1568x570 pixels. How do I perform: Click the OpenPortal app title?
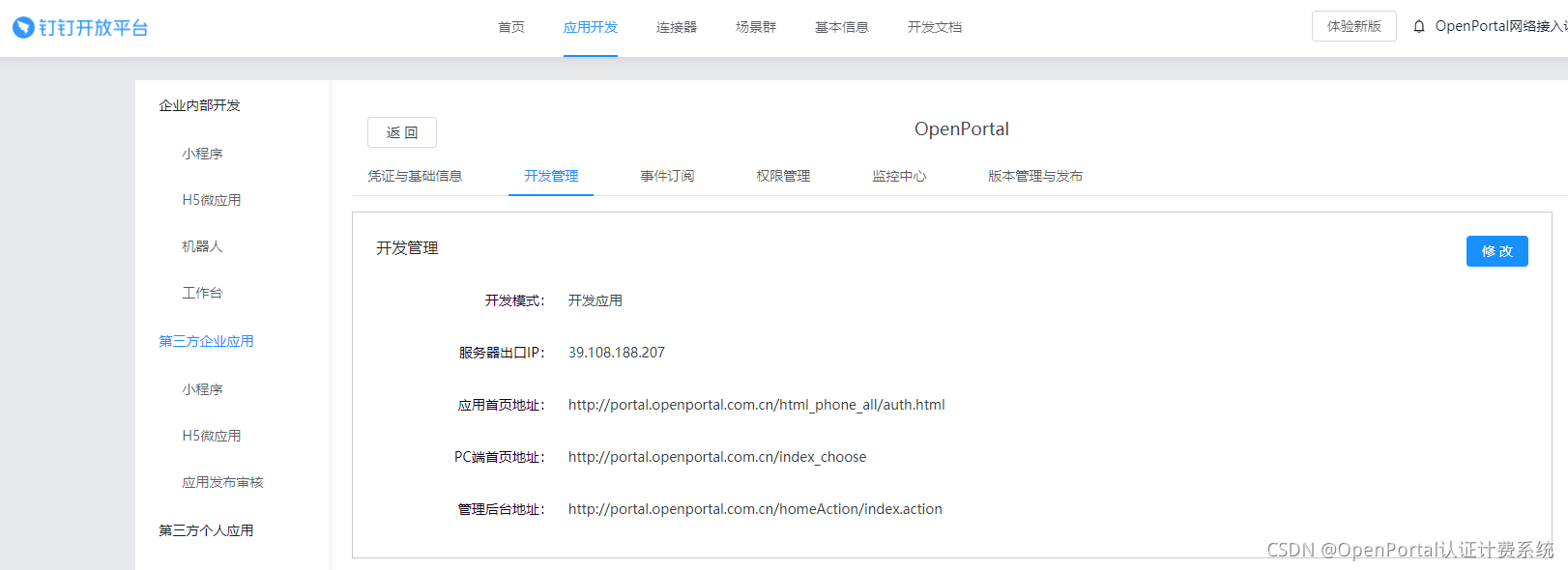pos(962,128)
